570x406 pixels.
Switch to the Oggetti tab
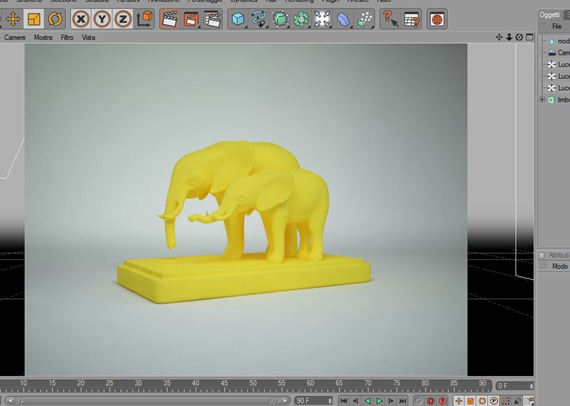point(549,15)
